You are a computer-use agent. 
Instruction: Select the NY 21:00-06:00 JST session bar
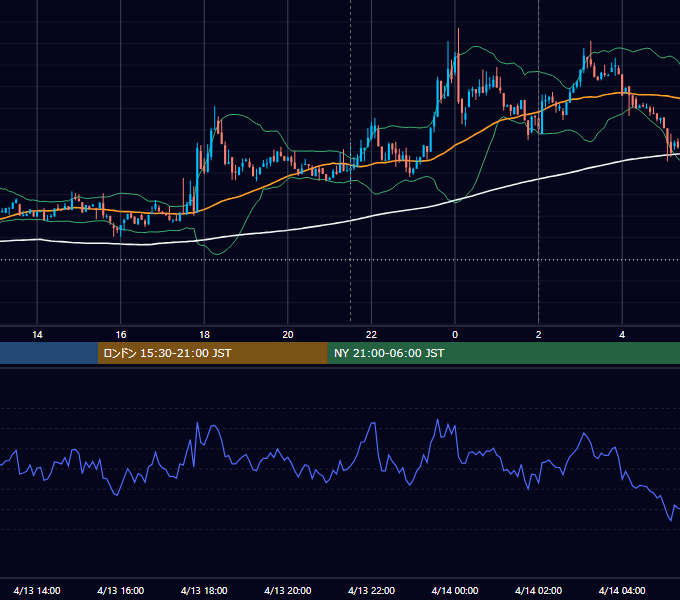coord(503,353)
